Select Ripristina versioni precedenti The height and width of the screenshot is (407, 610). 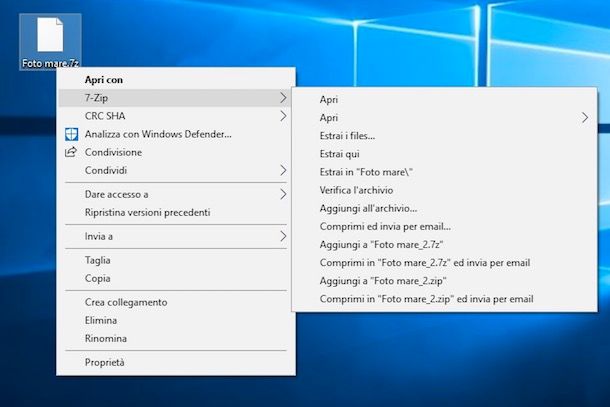pos(176,212)
